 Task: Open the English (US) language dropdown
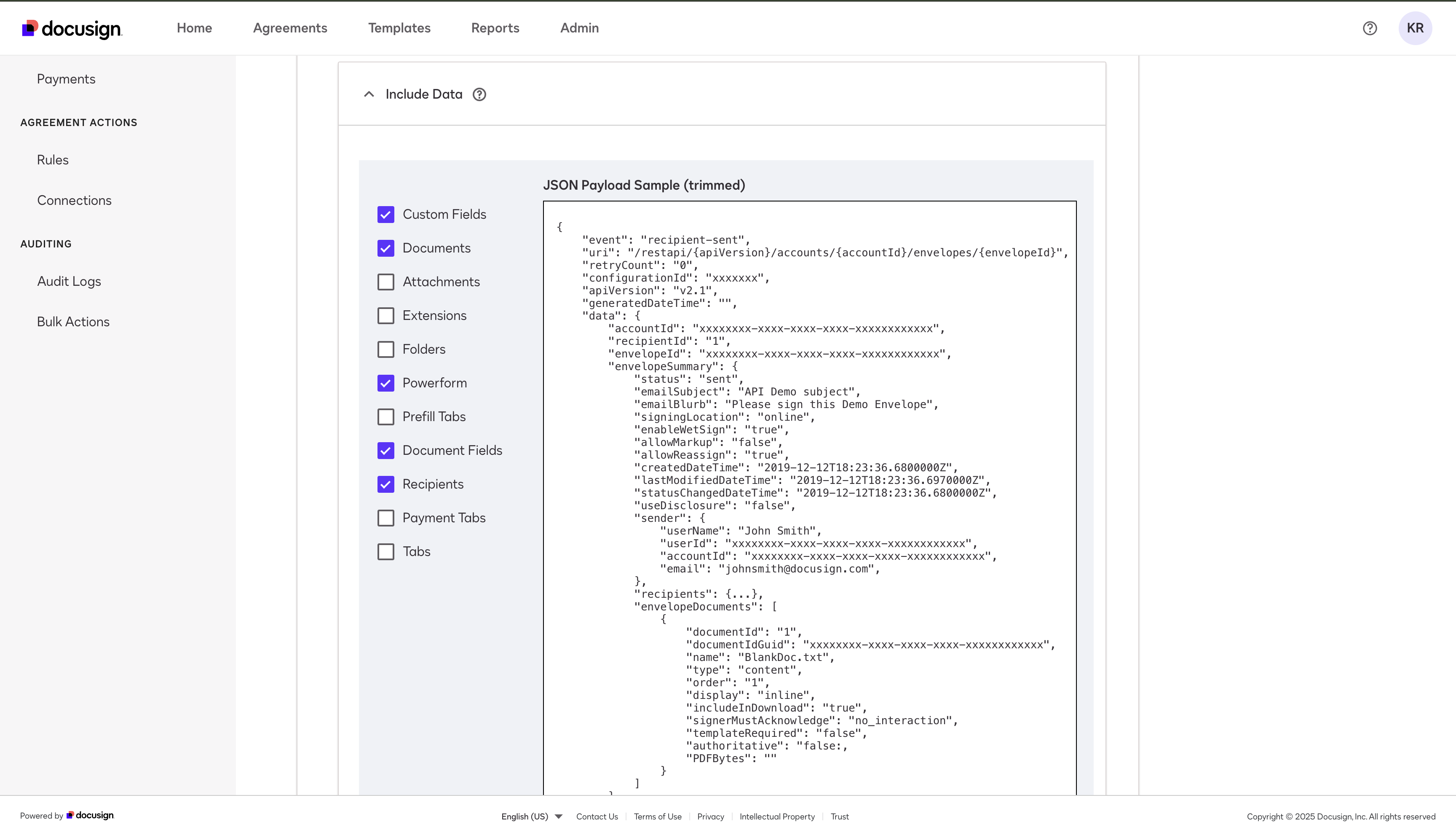(x=531, y=816)
